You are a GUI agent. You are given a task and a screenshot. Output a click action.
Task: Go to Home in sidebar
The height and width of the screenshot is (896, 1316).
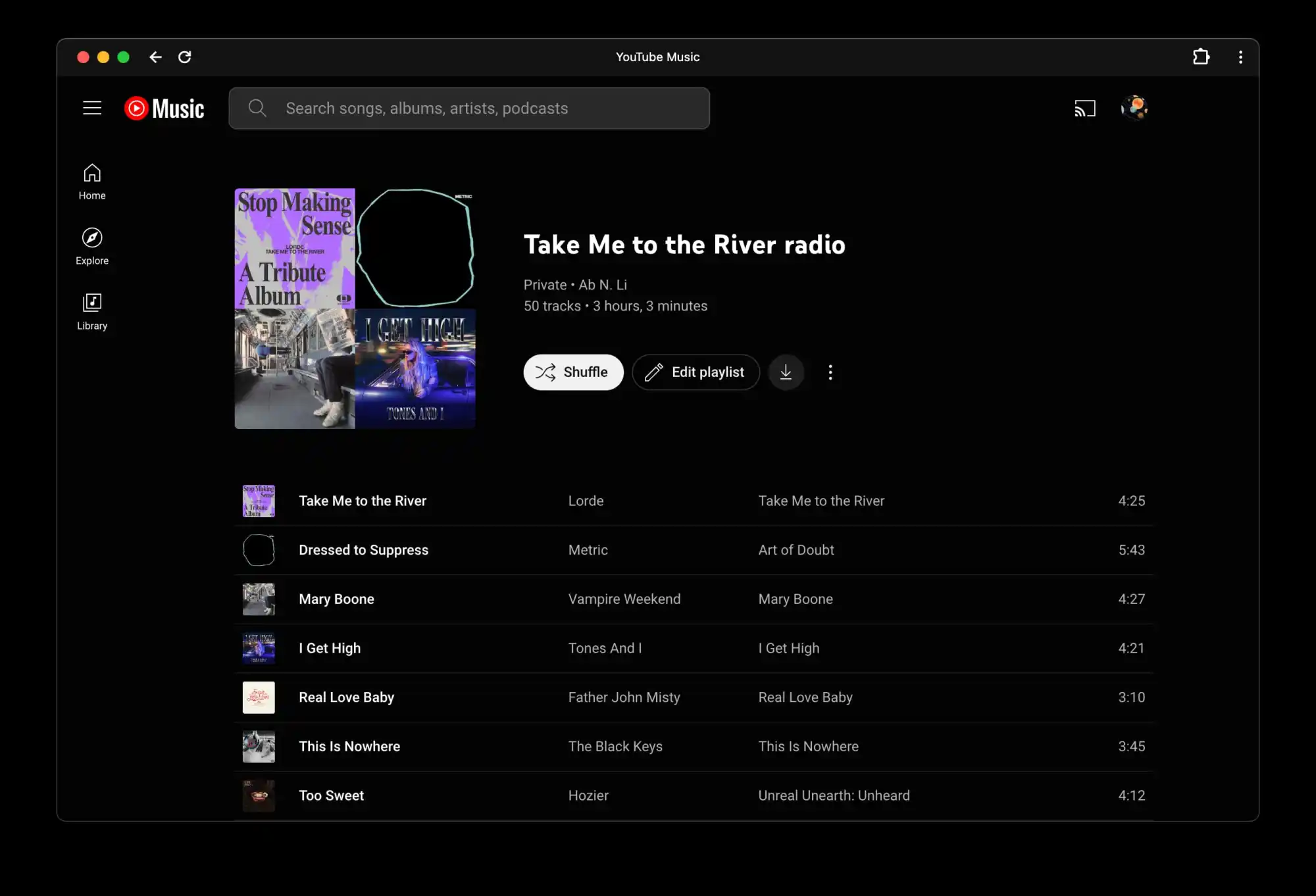coord(92,182)
